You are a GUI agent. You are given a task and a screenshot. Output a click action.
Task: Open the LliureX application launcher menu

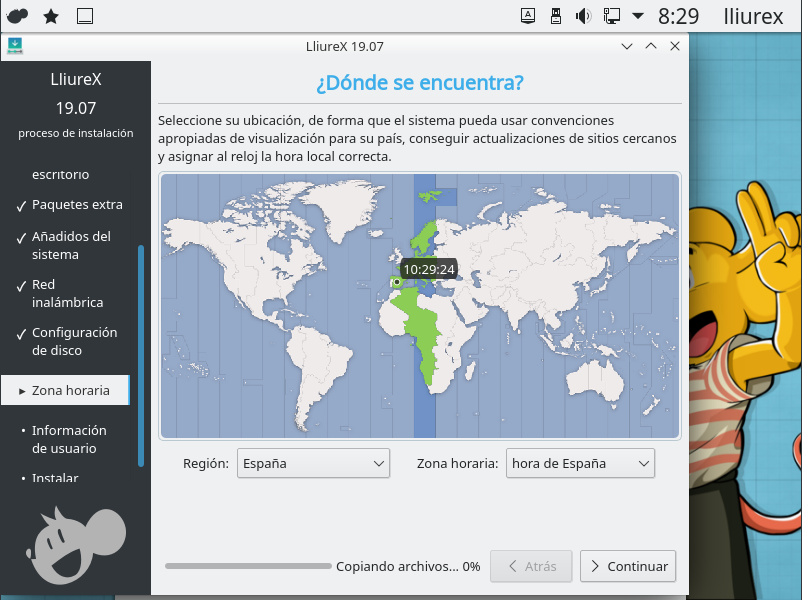(x=18, y=16)
